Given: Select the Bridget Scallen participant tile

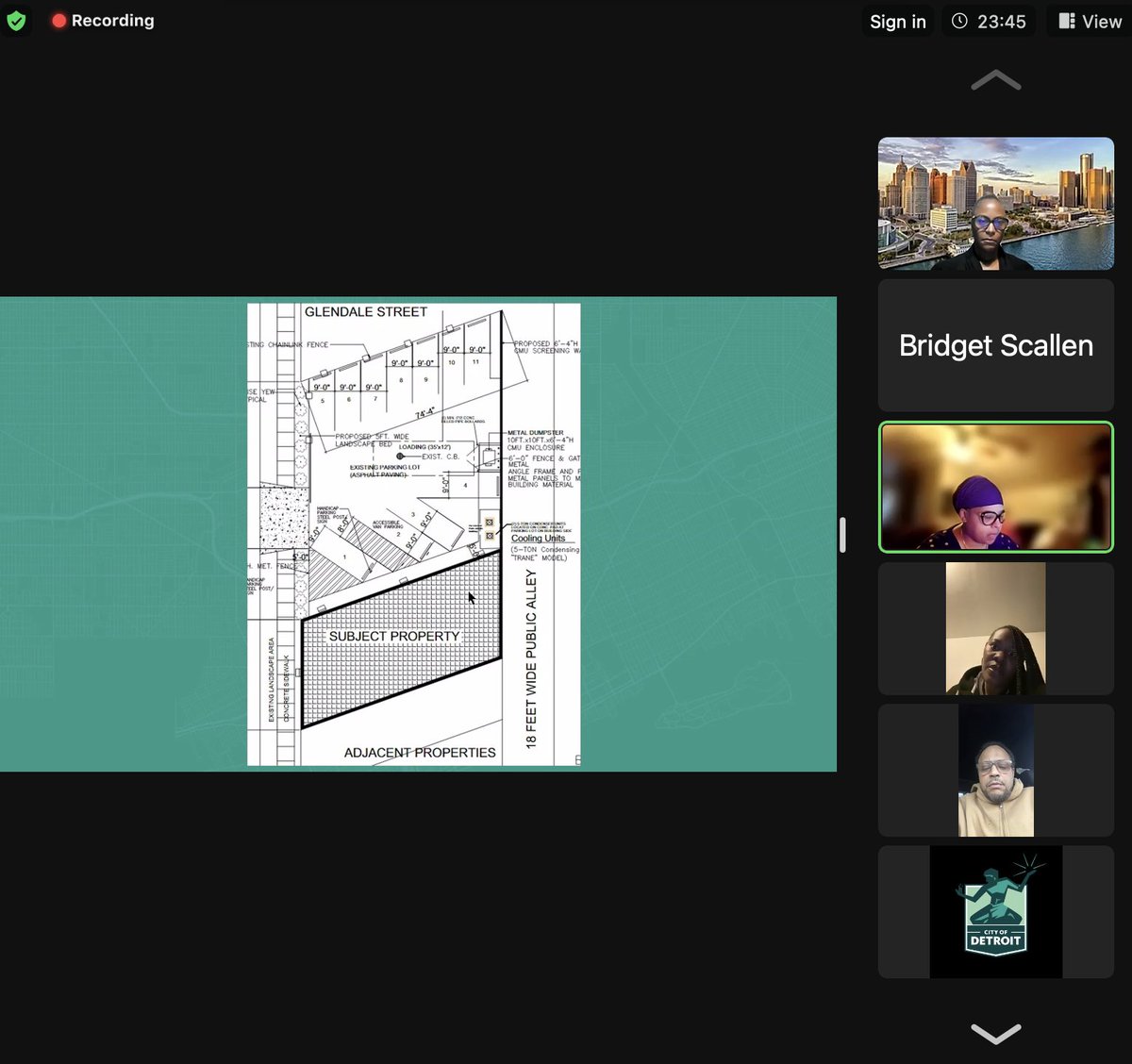Looking at the screenshot, I should pos(996,345).
